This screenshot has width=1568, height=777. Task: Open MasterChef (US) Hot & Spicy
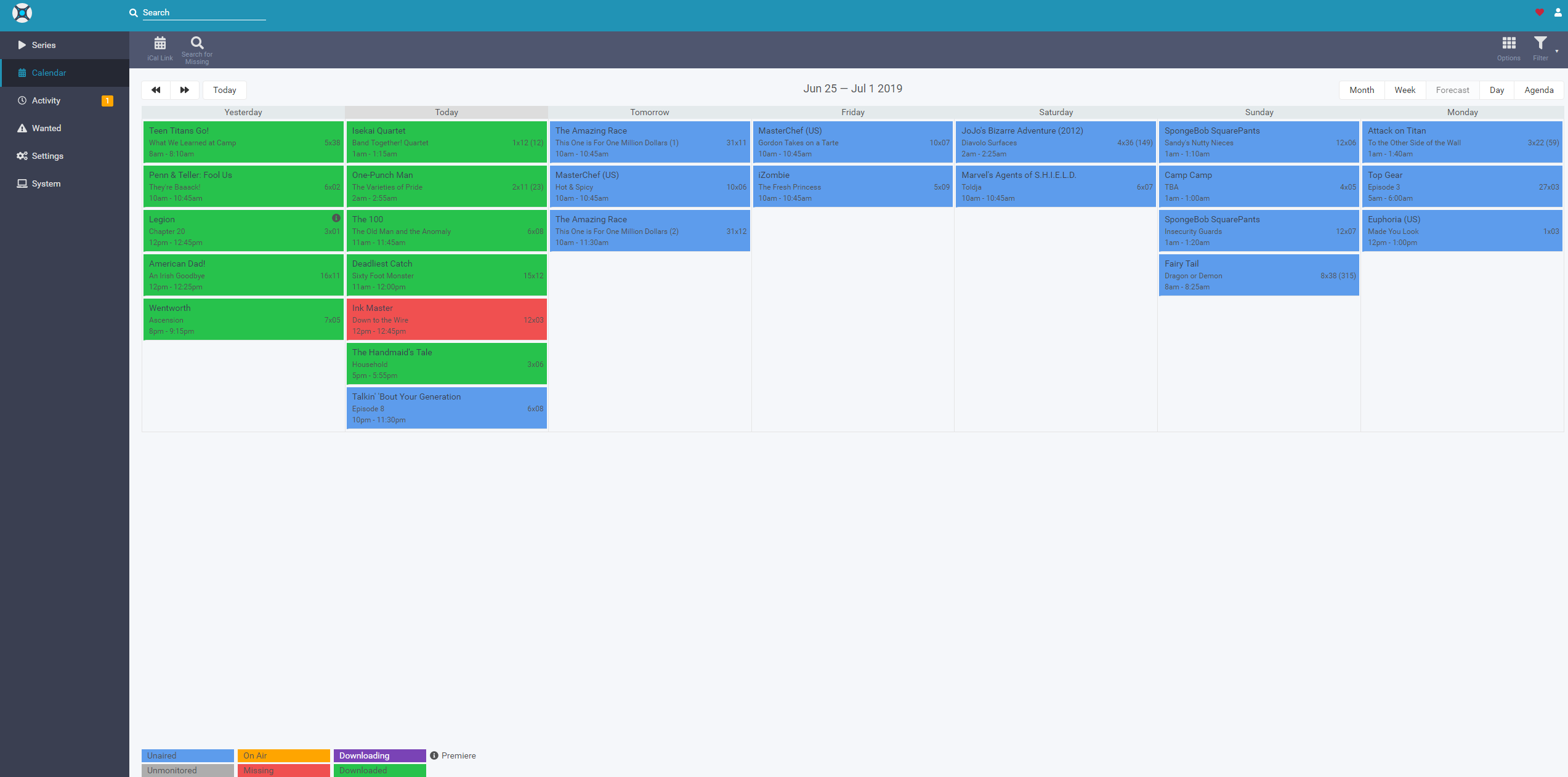pos(650,187)
